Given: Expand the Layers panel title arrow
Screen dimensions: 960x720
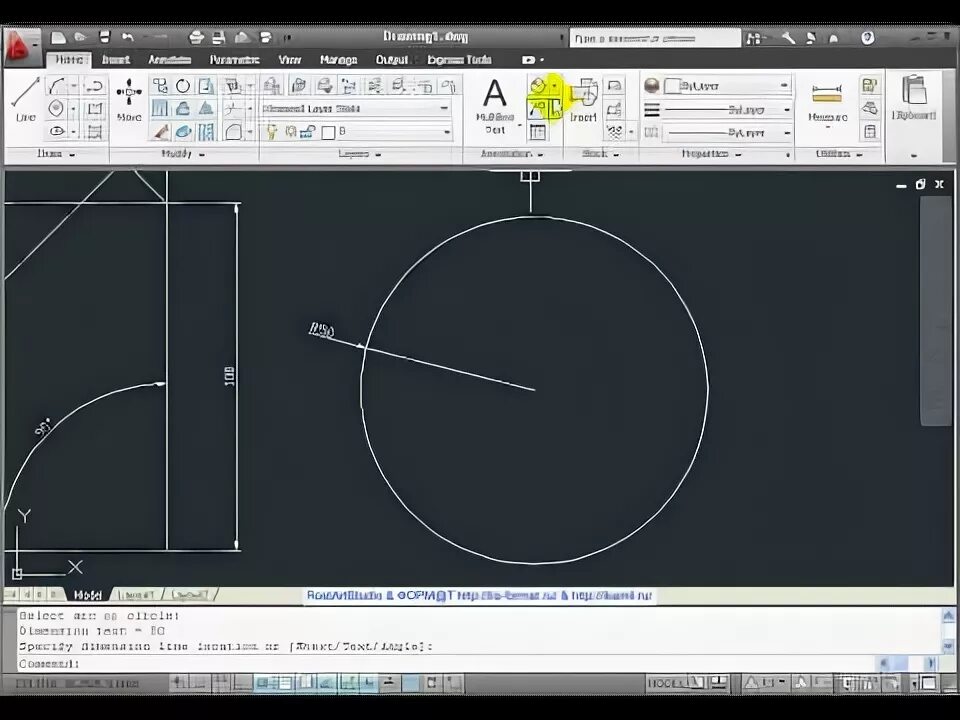Looking at the screenshot, I should [378, 155].
